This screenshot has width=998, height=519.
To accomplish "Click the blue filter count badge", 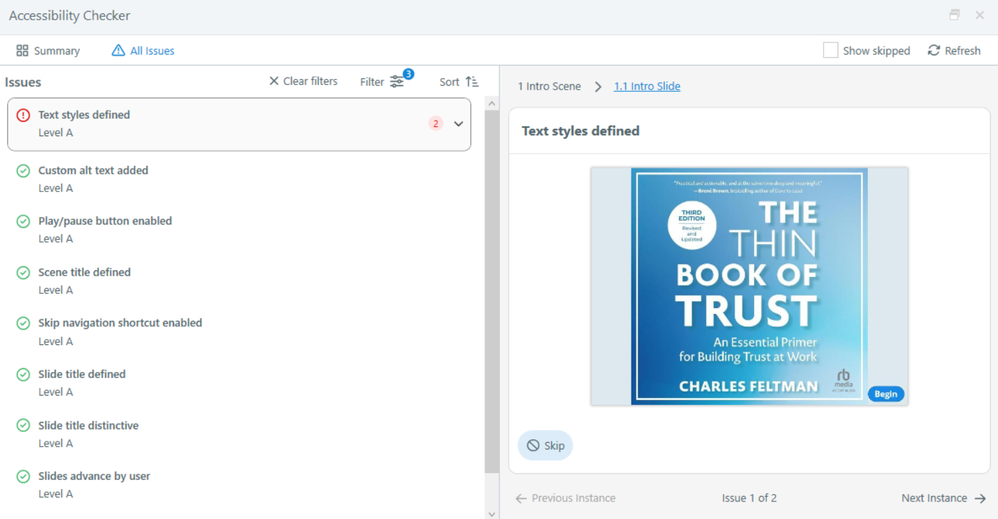I will click(408, 74).
